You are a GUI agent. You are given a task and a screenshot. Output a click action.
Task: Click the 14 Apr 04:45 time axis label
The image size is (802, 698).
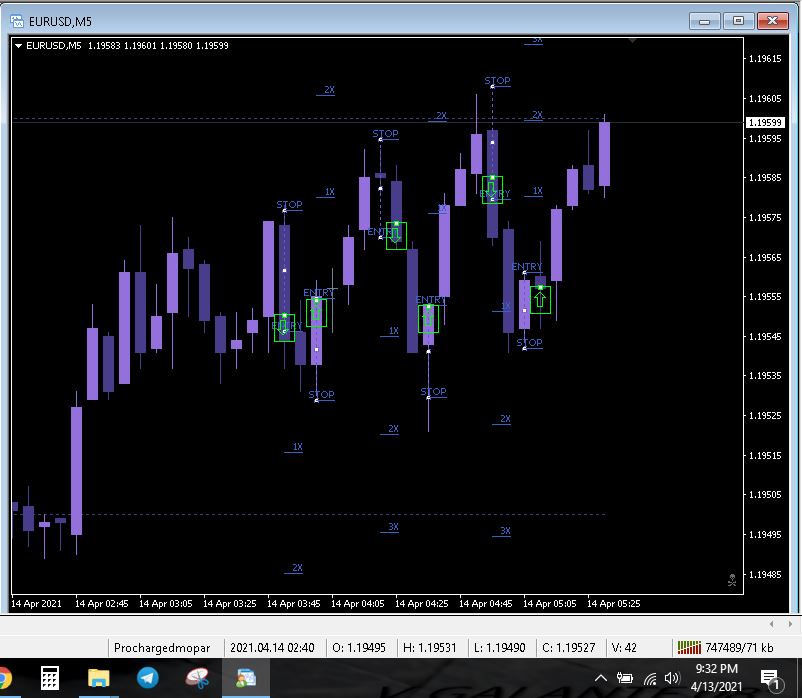coord(485,603)
